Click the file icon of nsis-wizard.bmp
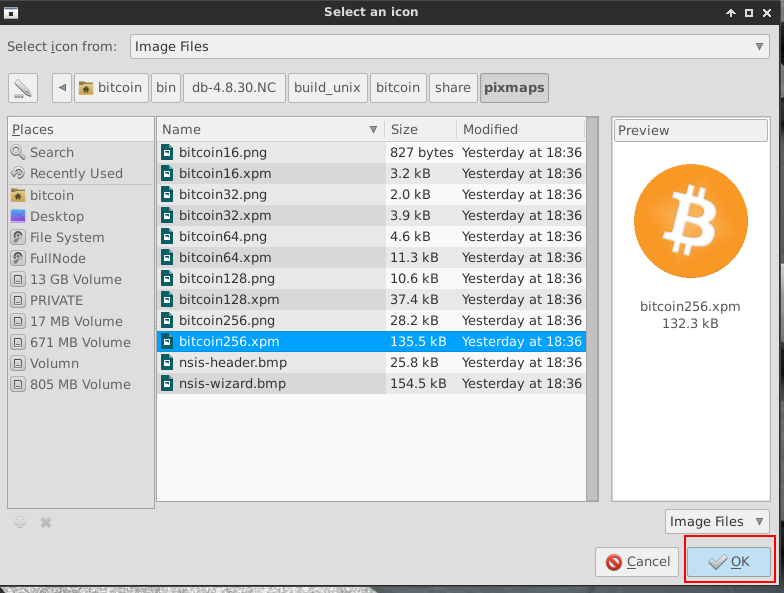 coord(167,384)
